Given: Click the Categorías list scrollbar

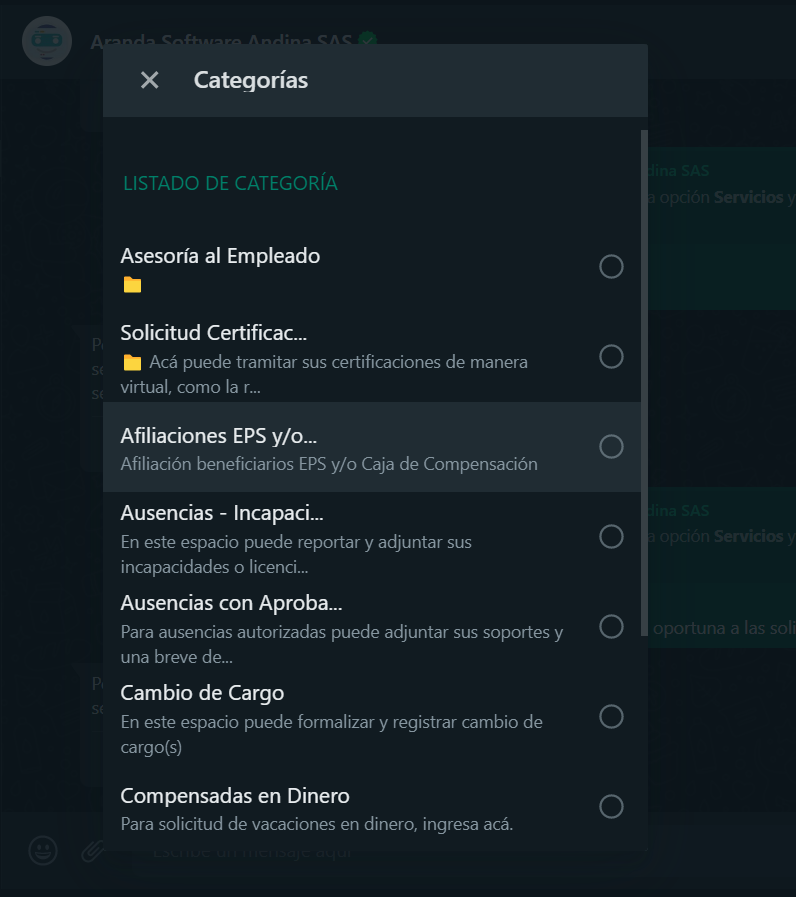Looking at the screenshot, I should pos(644,383).
